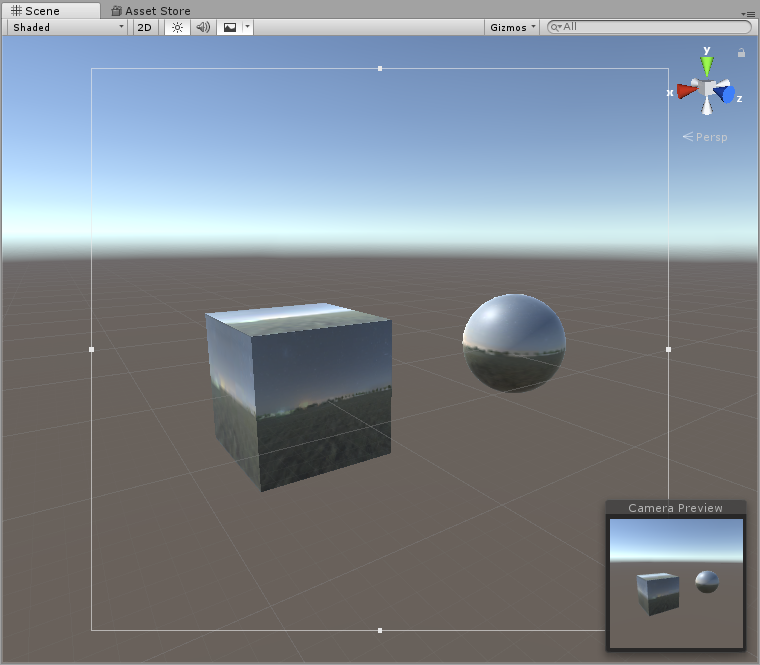Toggle Persp projection label

coord(705,137)
